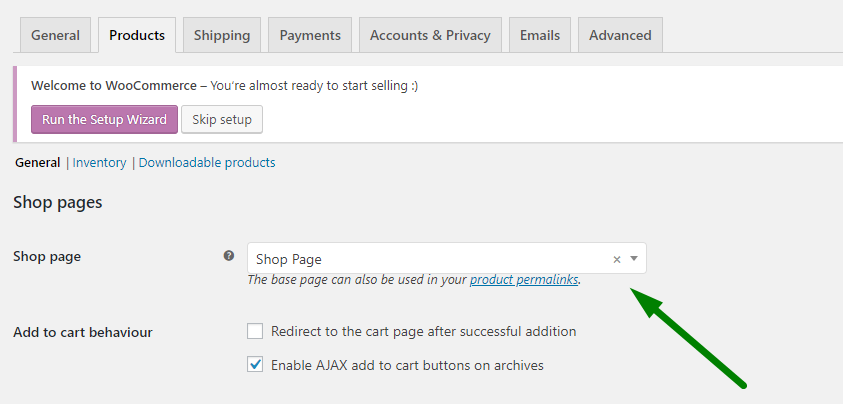Select the Shop Page combo box
The height and width of the screenshot is (404, 843).
tap(430, 259)
